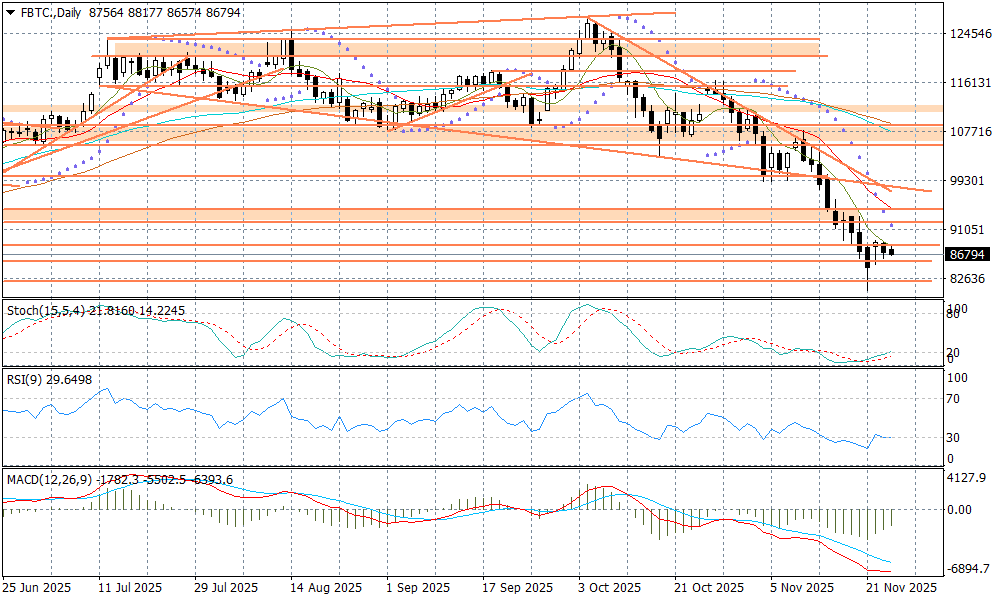This screenshot has height=600, width=1000.
Task: Select the RSI(9) indicator label
Action: [x=24, y=379]
